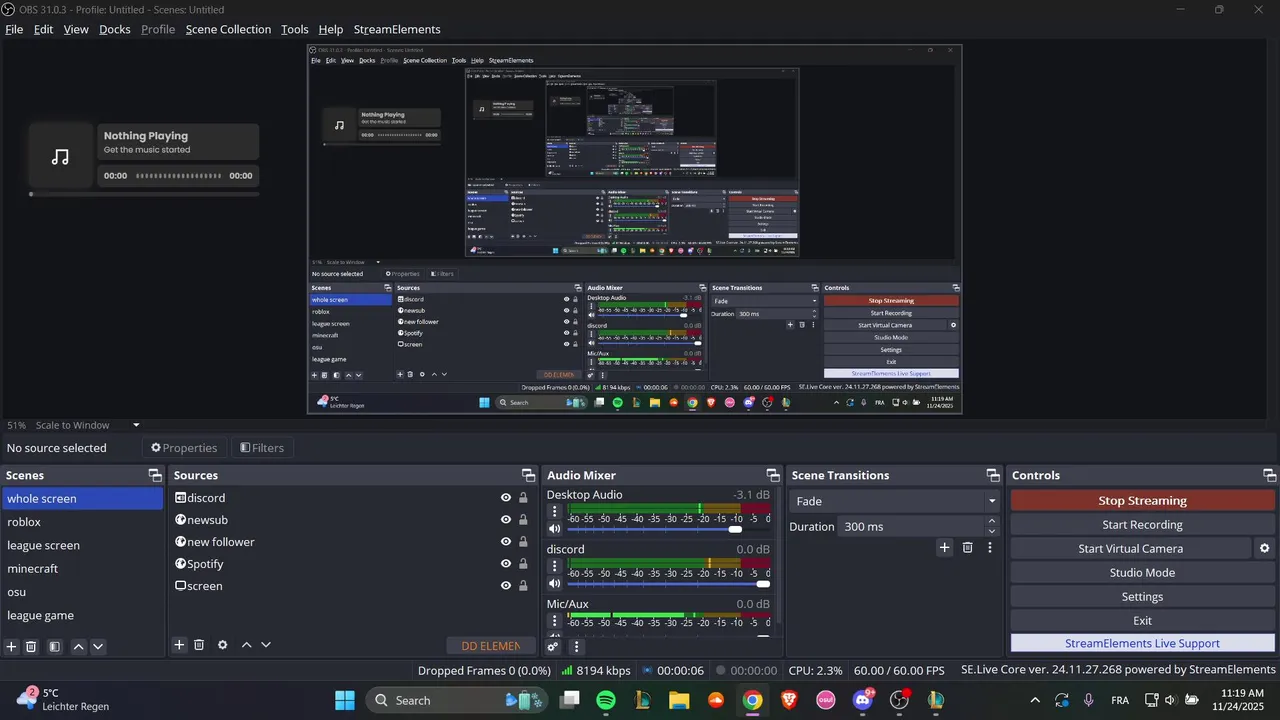Move scene down with Scenes down arrow
This screenshot has width=1280, height=720.
click(98, 647)
